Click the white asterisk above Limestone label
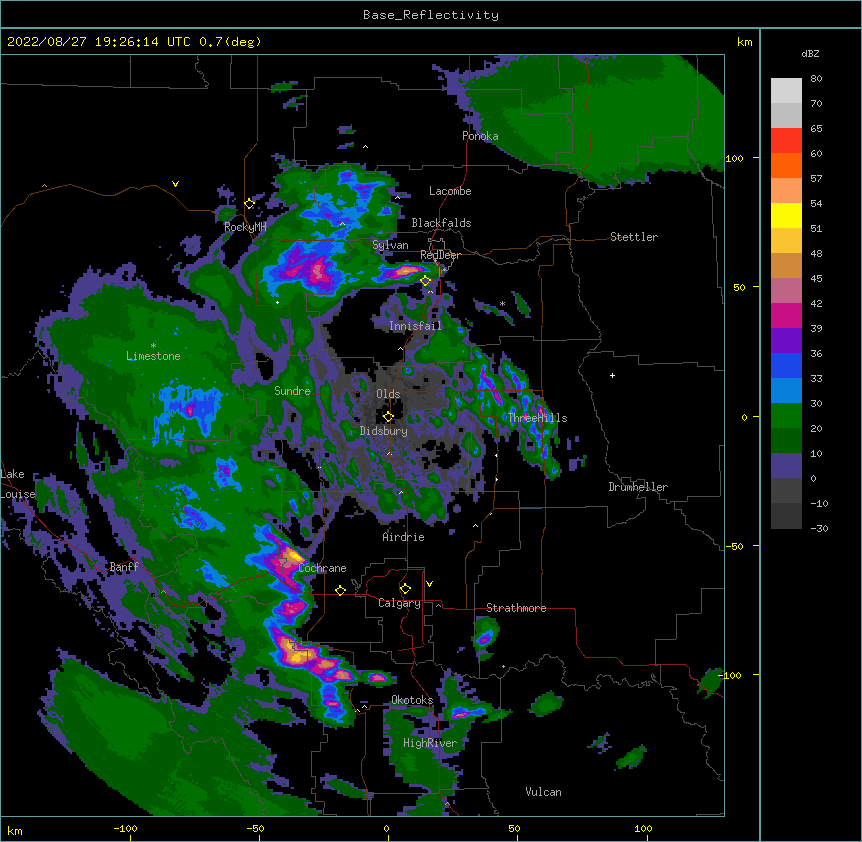 pos(153,346)
